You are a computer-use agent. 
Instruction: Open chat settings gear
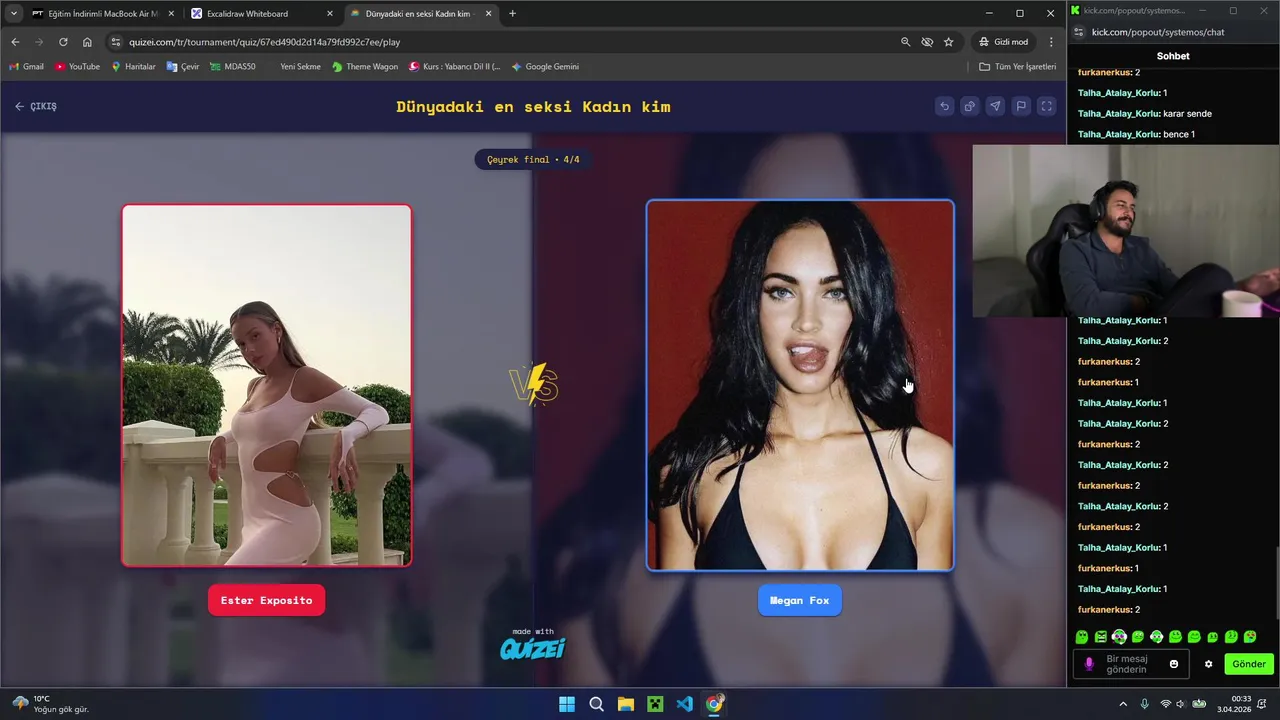click(1208, 664)
